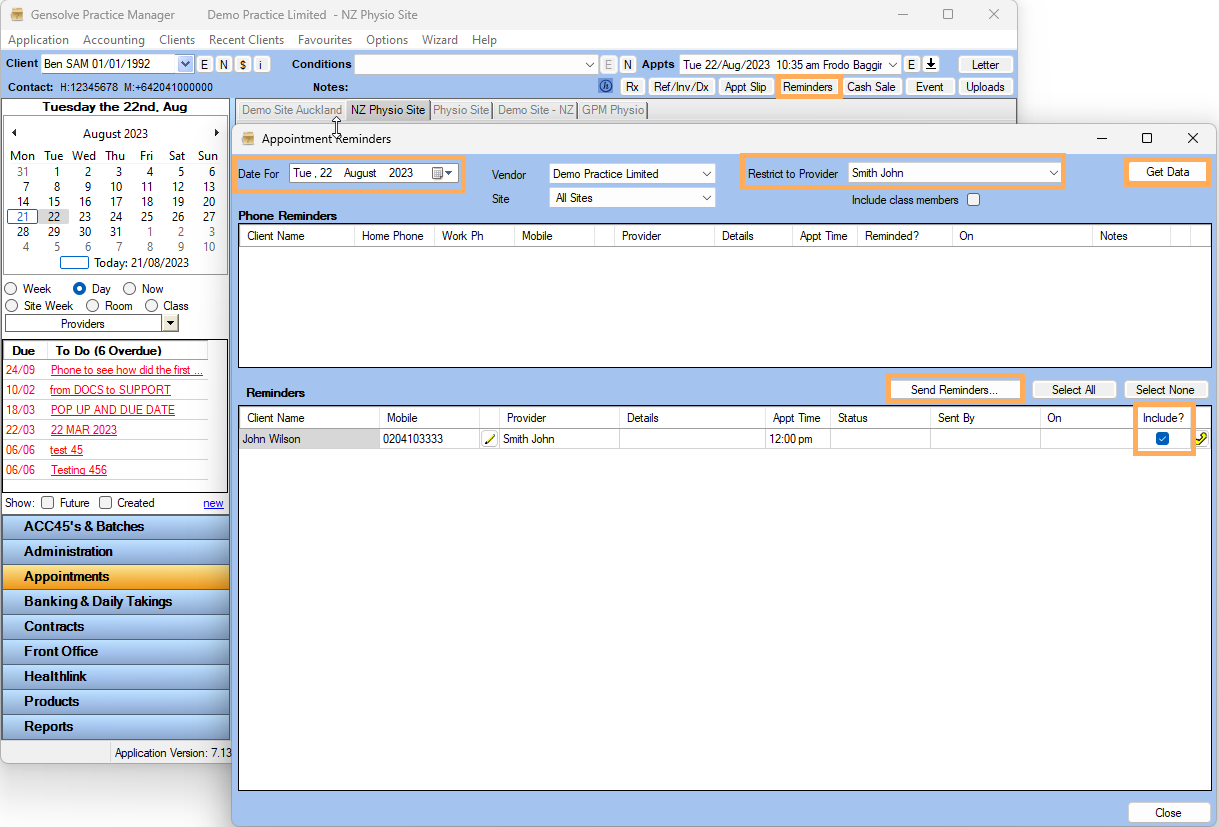Click the Select All button
This screenshot has width=1219, height=827.
pyautogui.click(x=1073, y=390)
